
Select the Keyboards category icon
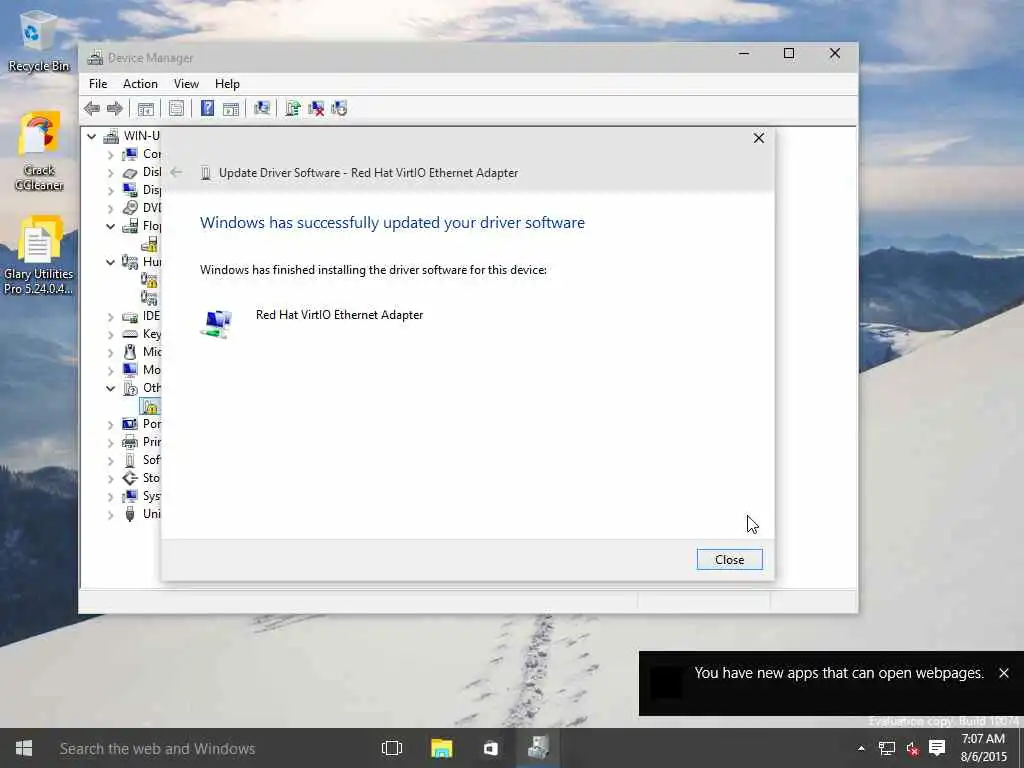130,334
